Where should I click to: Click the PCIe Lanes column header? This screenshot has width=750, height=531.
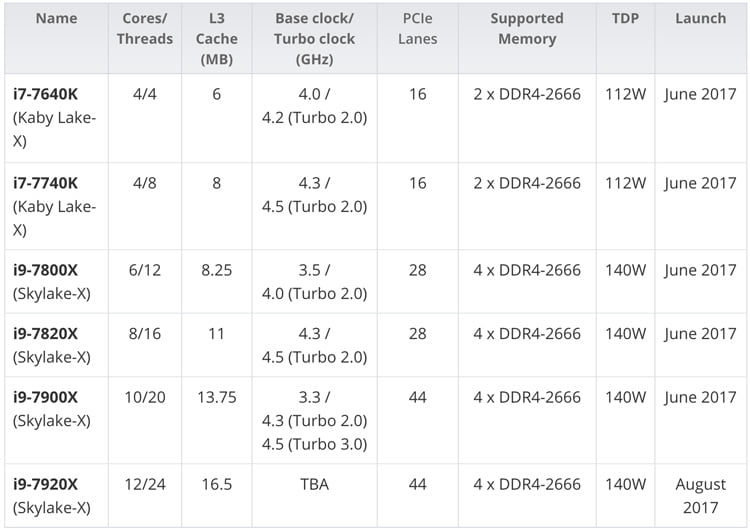[417, 29]
